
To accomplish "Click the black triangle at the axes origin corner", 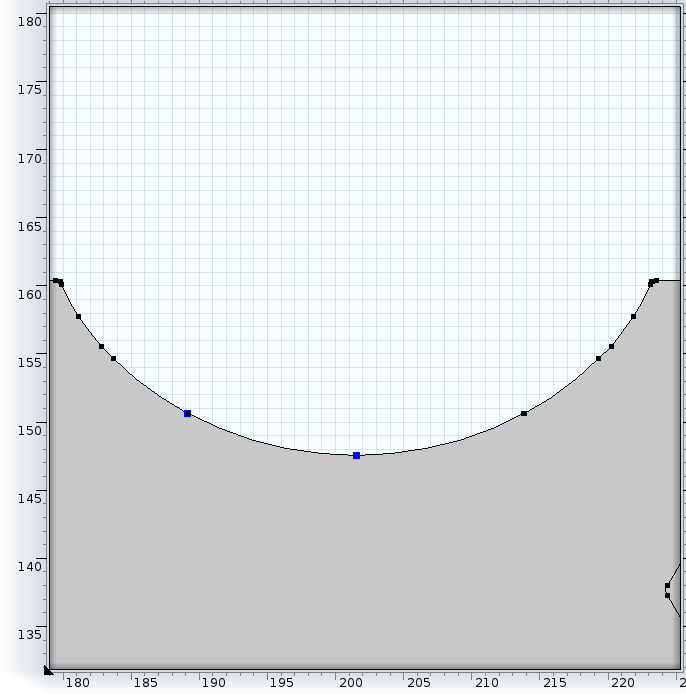I will coord(49,670).
